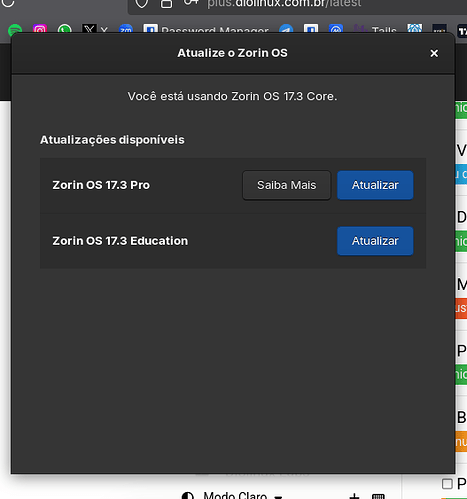Click the half-circle contrast theme icon
The width and height of the screenshot is (467, 499).
[188, 496]
